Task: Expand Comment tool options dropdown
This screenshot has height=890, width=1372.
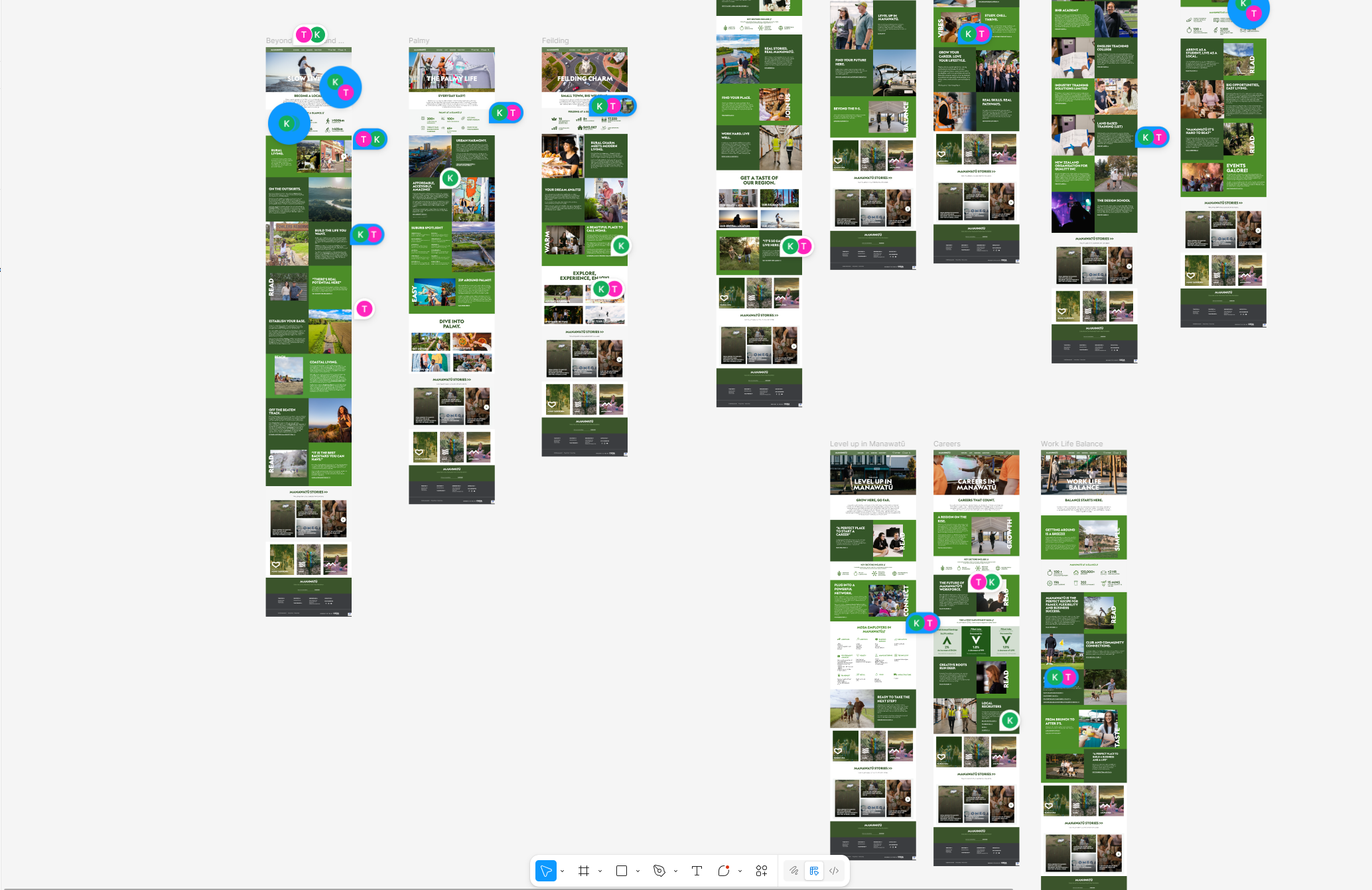Action: click(x=740, y=871)
